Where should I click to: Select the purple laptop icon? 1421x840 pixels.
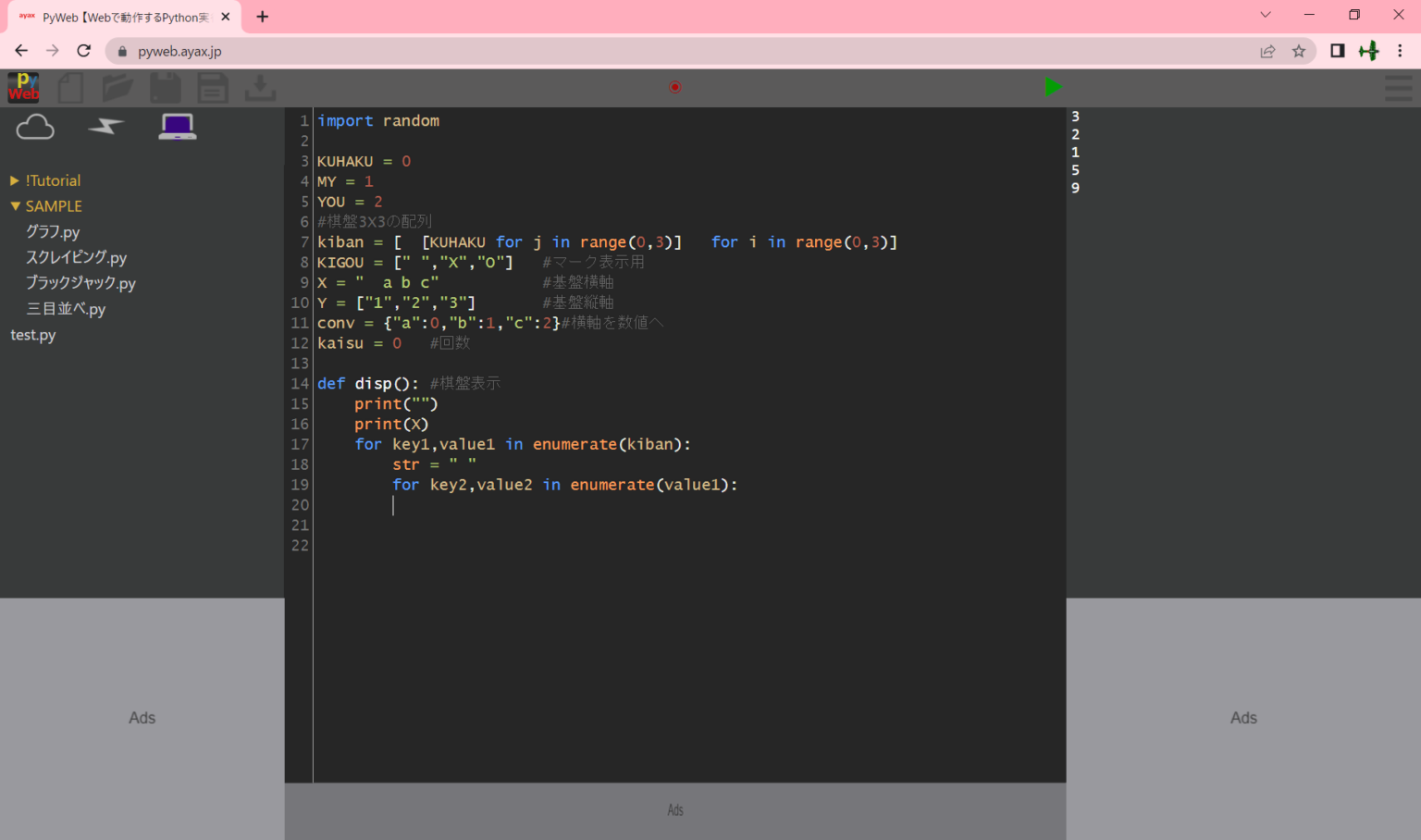pos(176,126)
